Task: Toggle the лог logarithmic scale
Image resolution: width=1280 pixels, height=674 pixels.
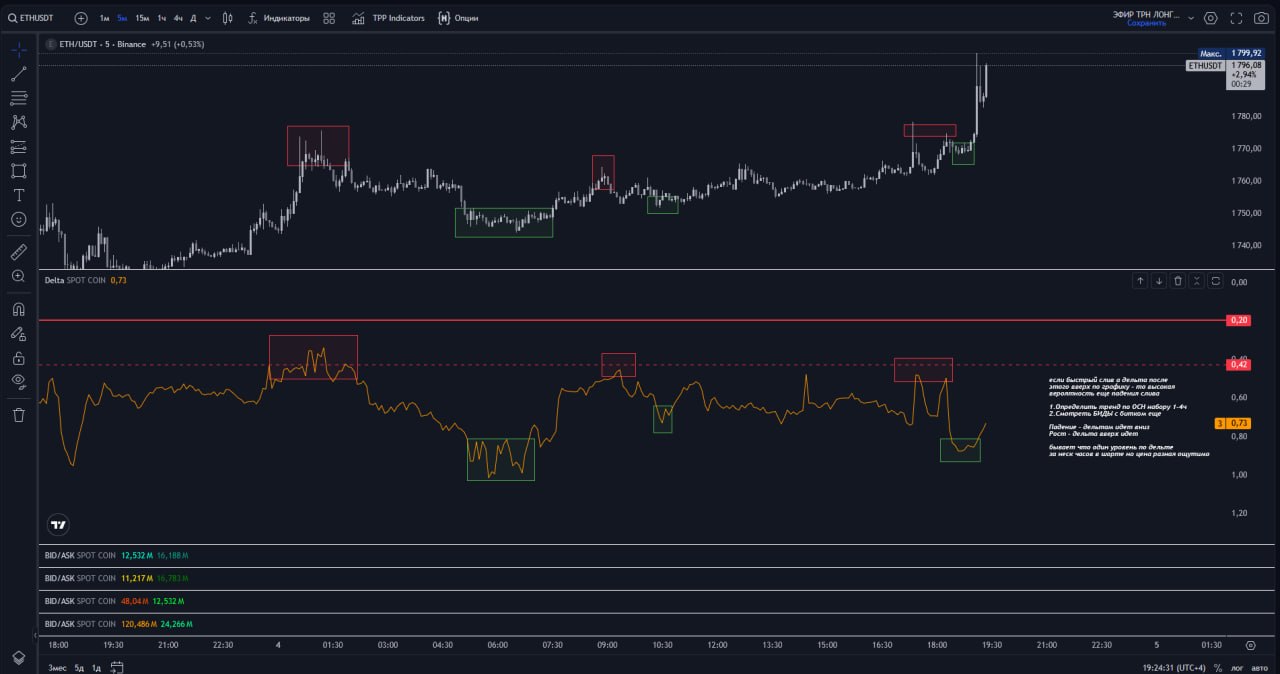Action: tap(1238, 667)
